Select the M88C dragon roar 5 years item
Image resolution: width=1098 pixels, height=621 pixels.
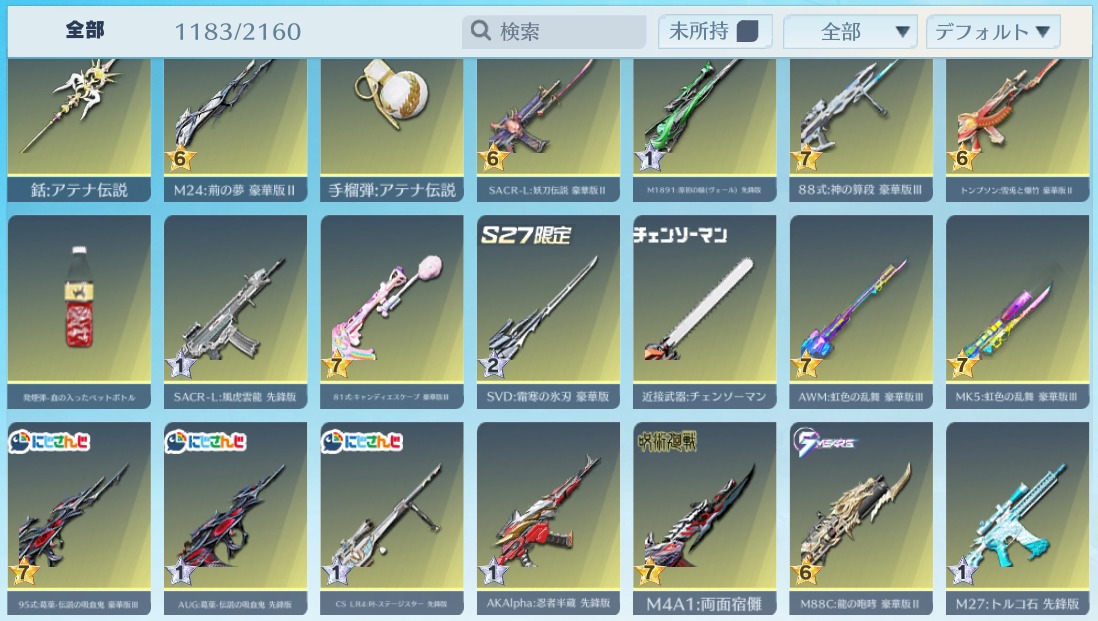point(861,518)
